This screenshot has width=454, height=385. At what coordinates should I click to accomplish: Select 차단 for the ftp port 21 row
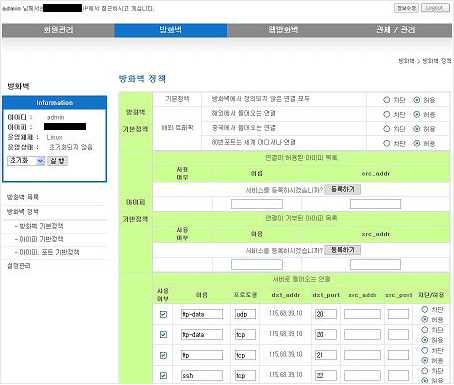coord(425,350)
